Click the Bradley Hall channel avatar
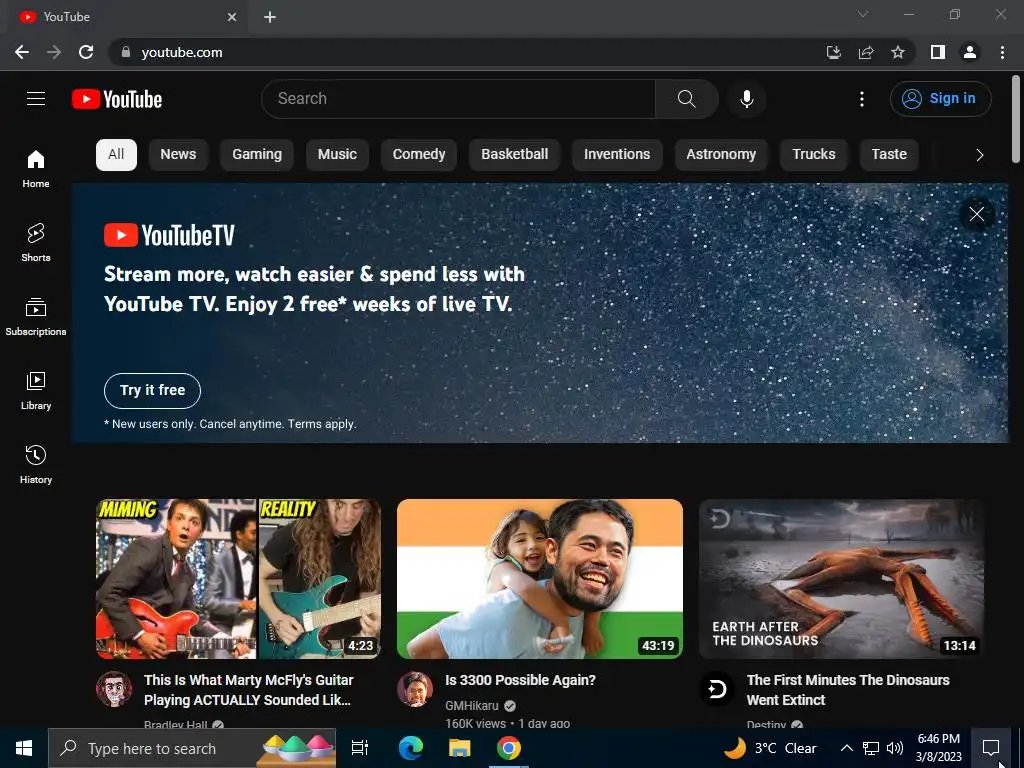 click(114, 689)
